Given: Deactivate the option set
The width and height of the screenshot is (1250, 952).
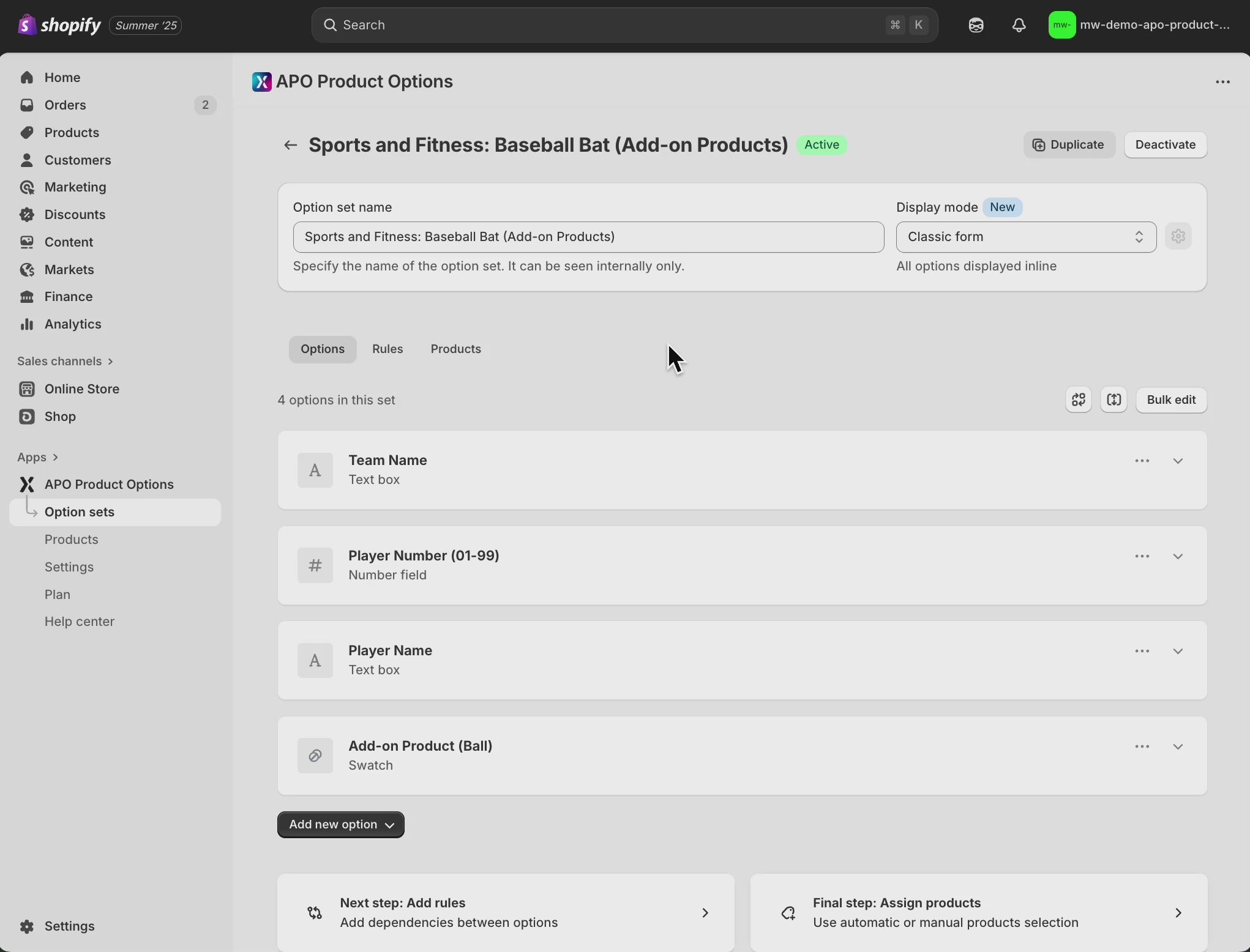Looking at the screenshot, I should click(x=1165, y=145).
